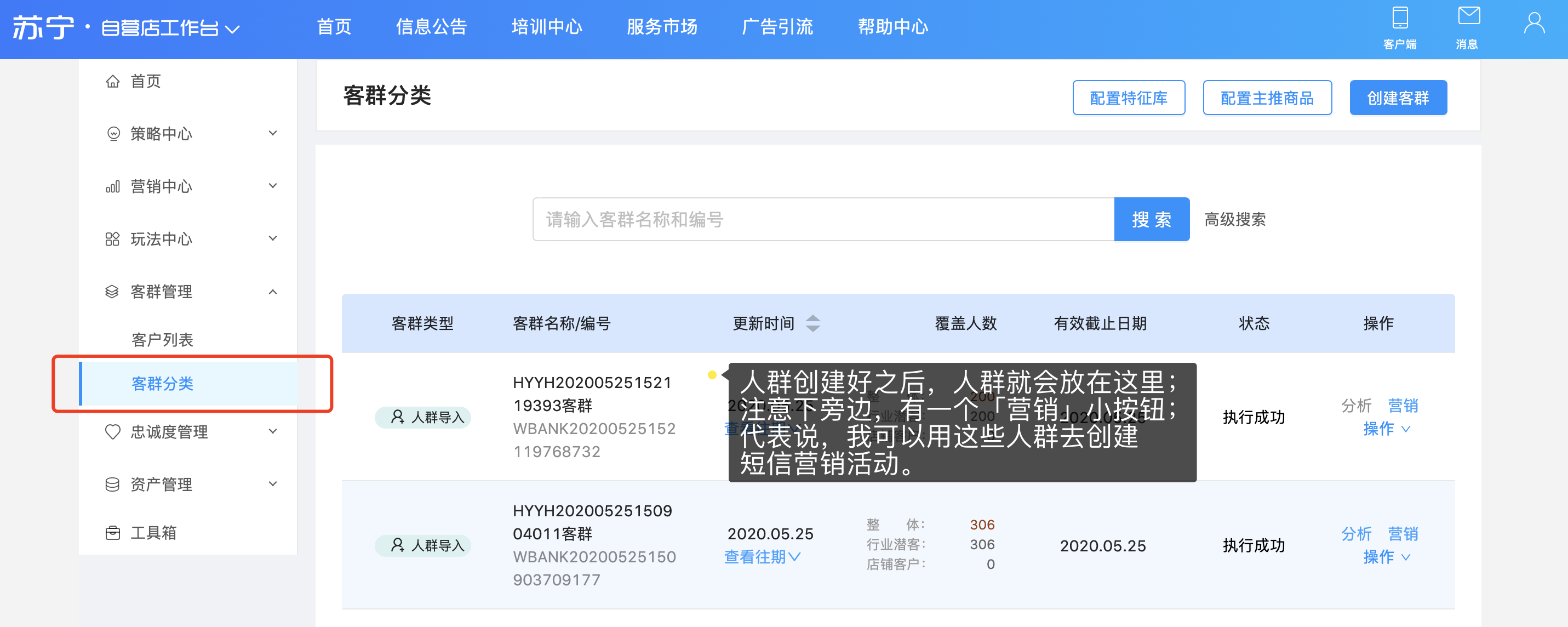Expand the 策略中心 sidebar section
The width and height of the screenshot is (1568, 627).
(x=273, y=133)
